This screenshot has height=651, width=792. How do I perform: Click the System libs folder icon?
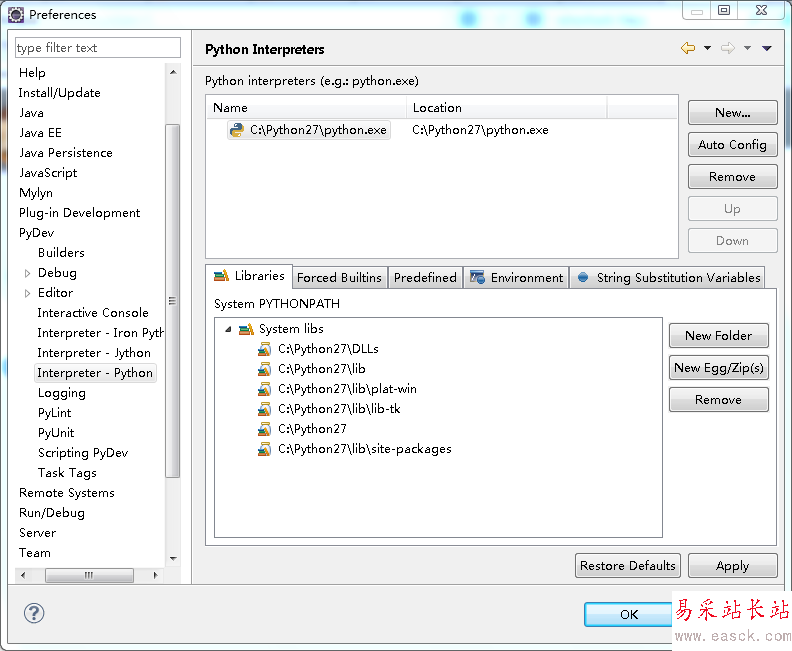(x=246, y=329)
